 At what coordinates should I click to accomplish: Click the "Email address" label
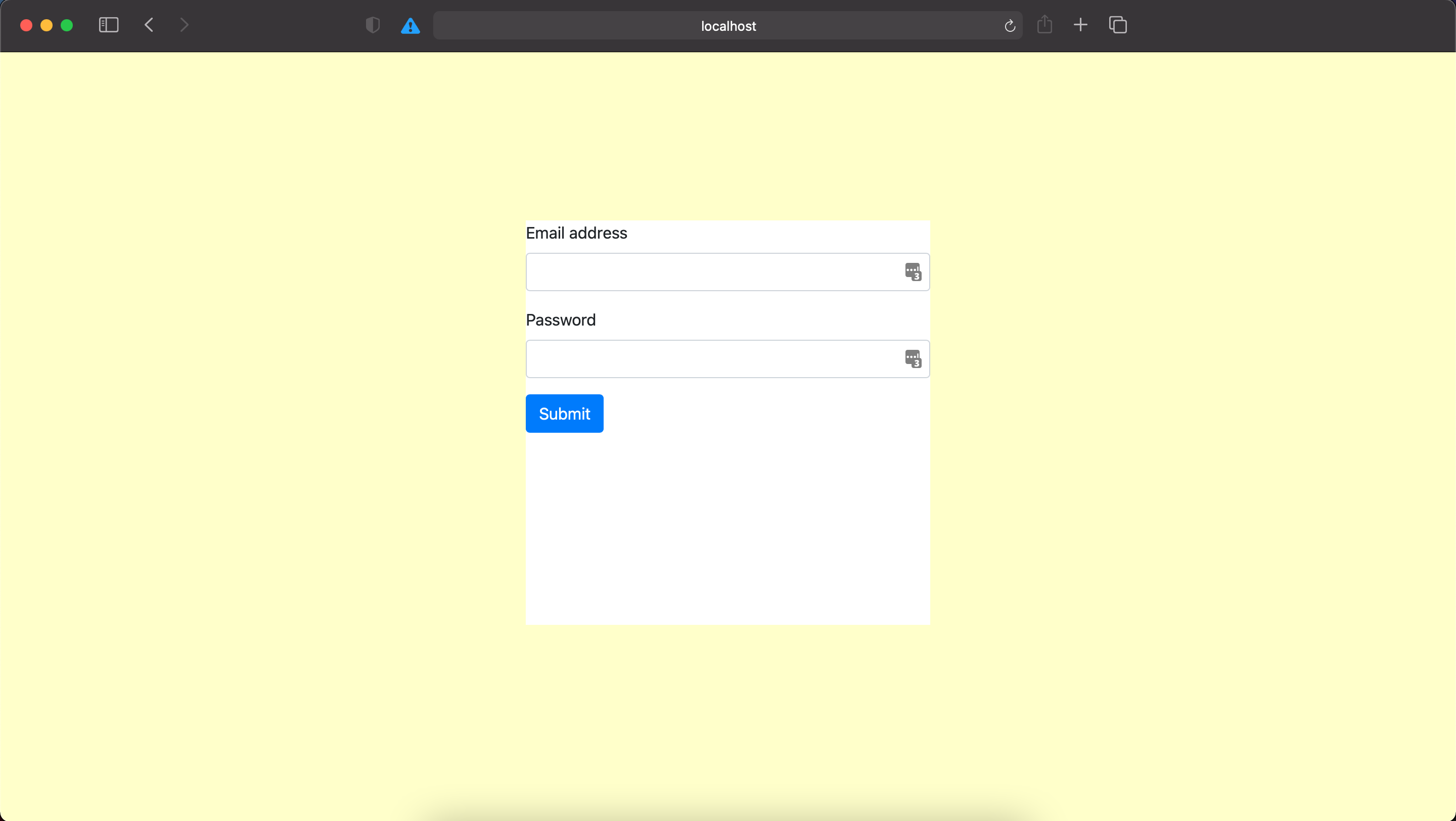point(576,234)
